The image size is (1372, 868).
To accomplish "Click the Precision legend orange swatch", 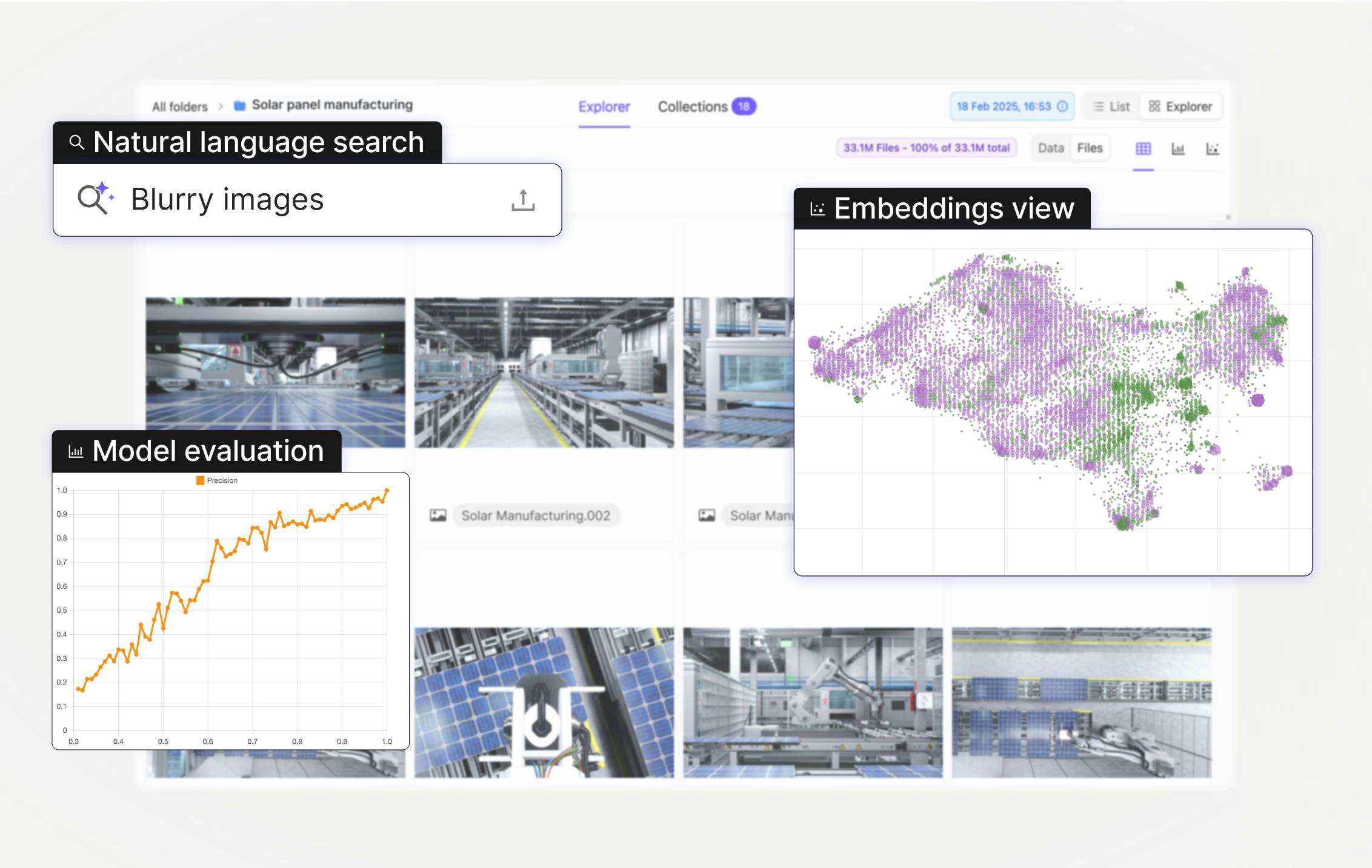I will (200, 480).
